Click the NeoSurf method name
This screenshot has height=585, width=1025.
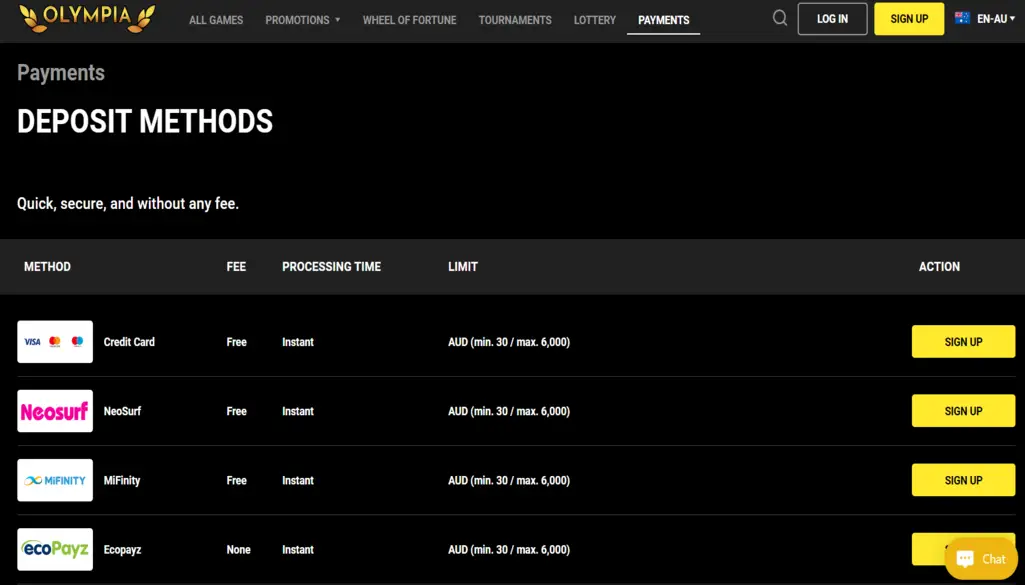[x=122, y=411]
